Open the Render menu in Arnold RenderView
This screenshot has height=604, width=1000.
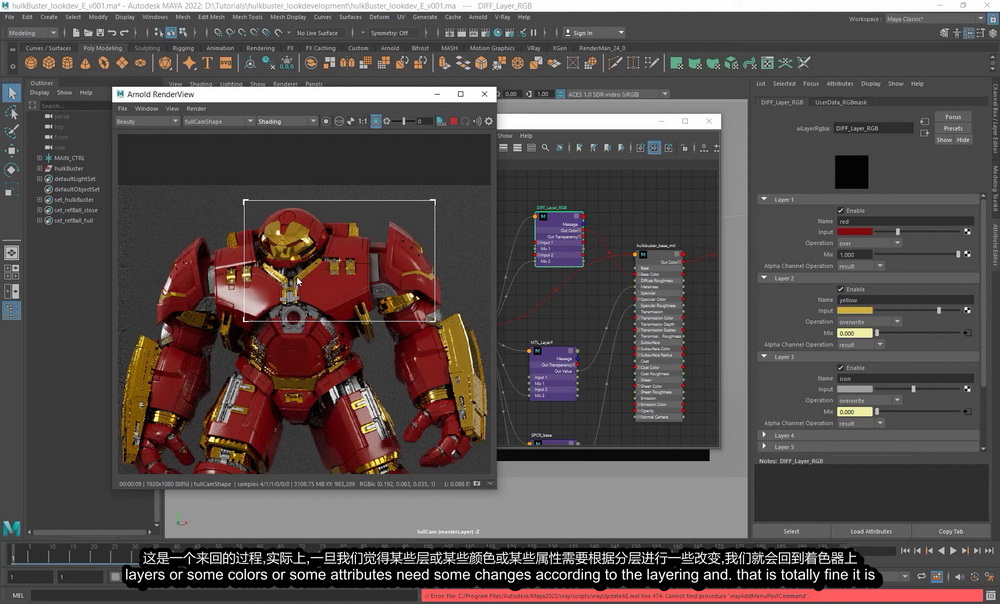click(x=196, y=108)
